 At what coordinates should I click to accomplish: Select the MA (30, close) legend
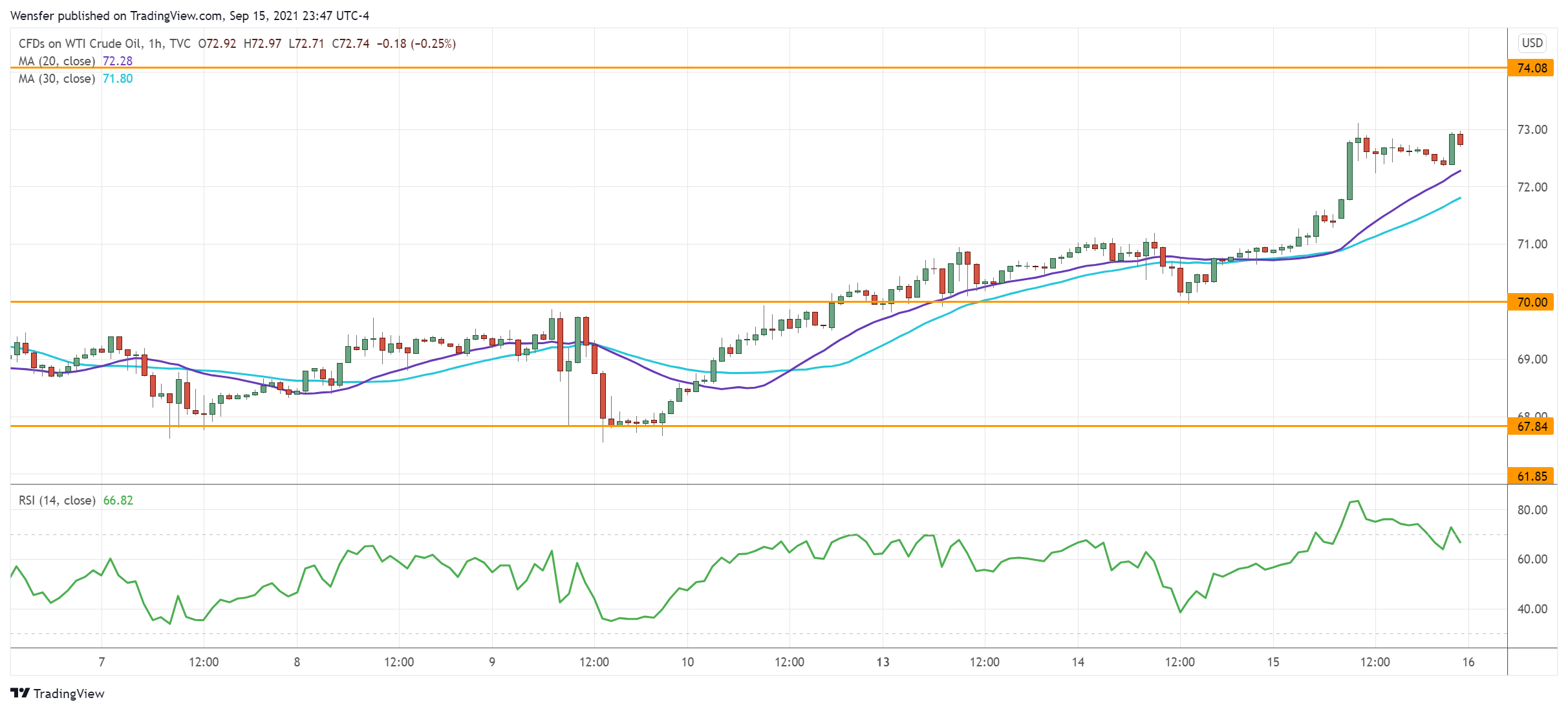pos(57,78)
